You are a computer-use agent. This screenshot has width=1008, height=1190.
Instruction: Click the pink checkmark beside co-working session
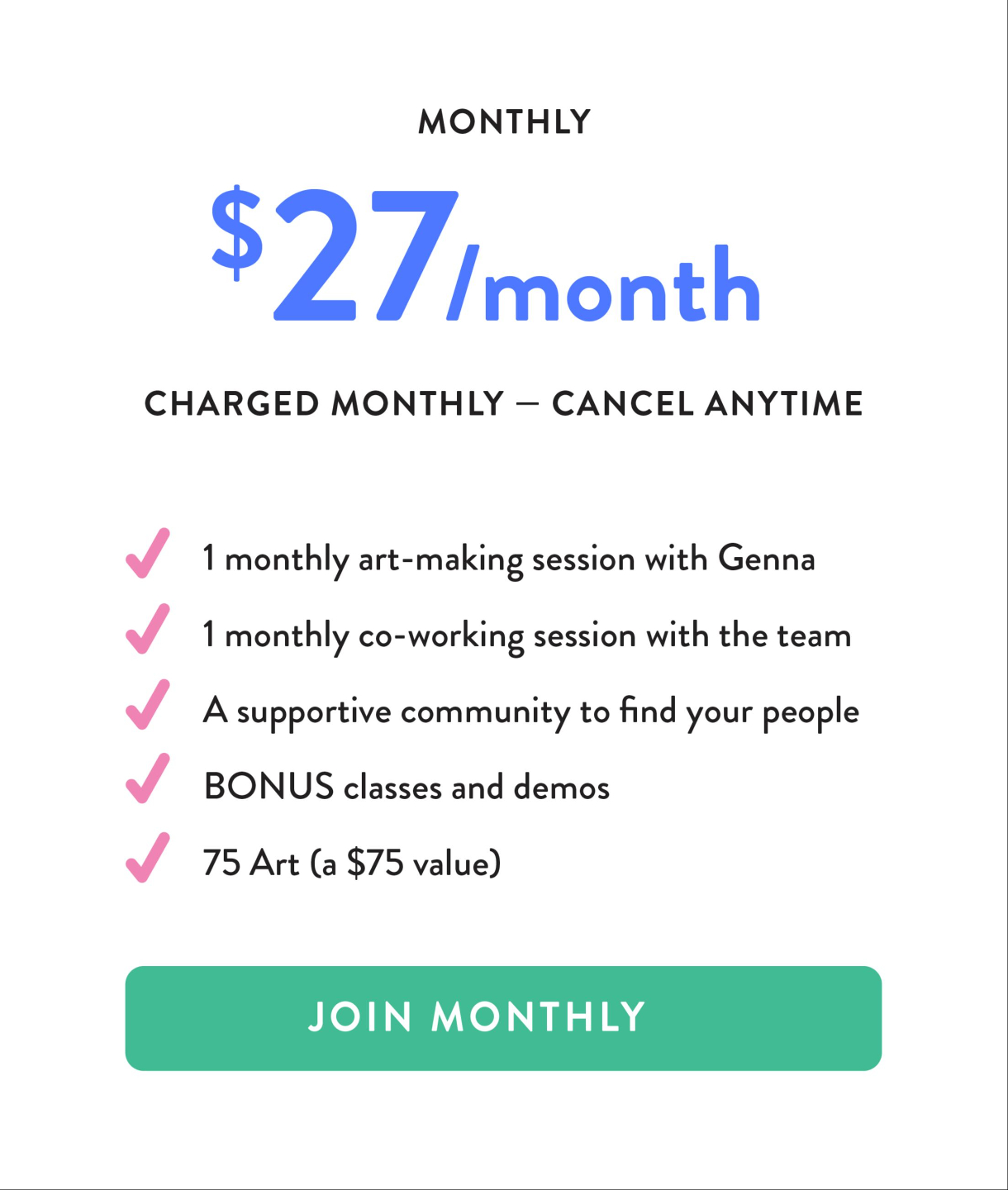click(x=148, y=630)
